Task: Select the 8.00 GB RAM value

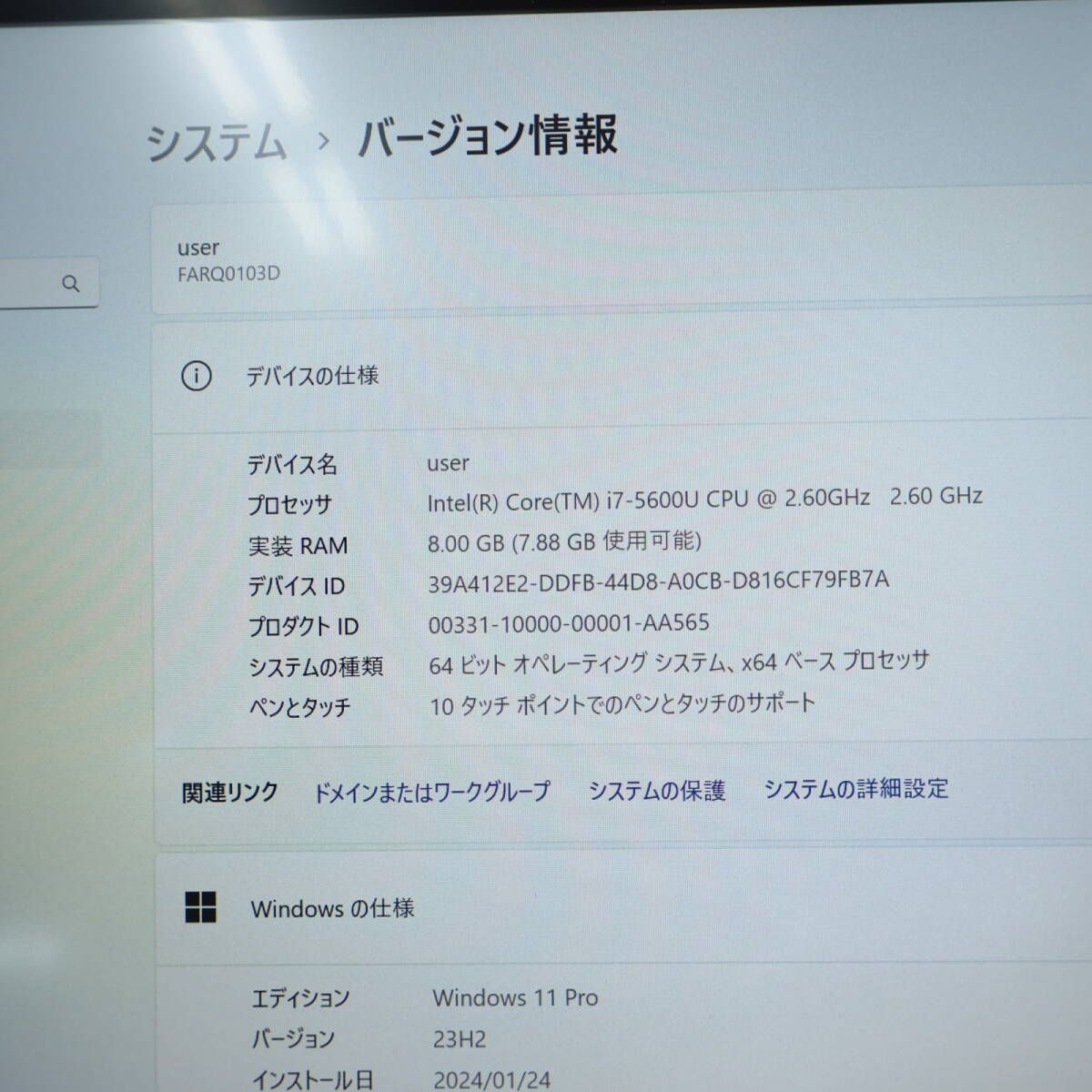Action: (x=564, y=541)
